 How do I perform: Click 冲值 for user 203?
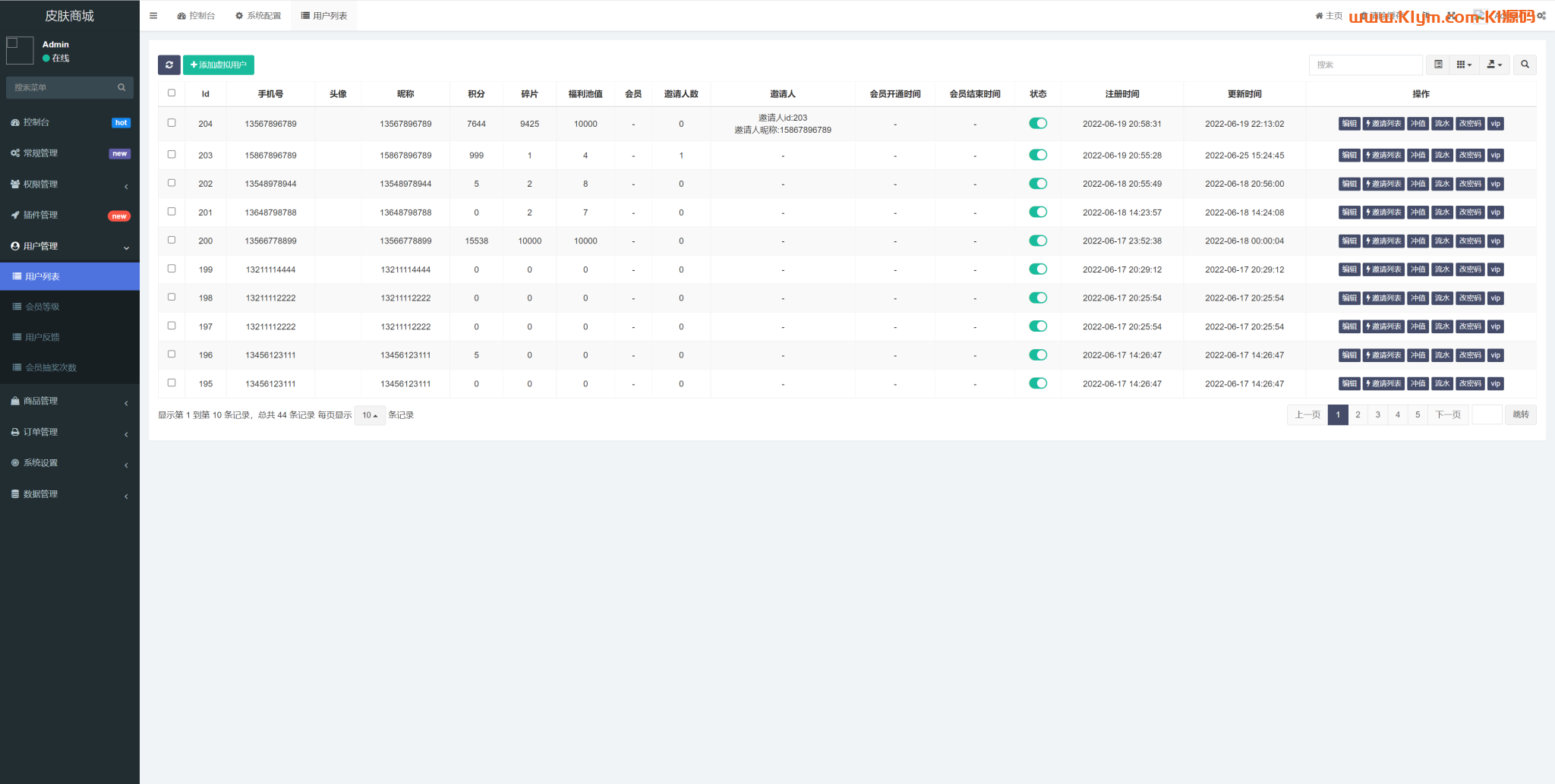click(1418, 156)
